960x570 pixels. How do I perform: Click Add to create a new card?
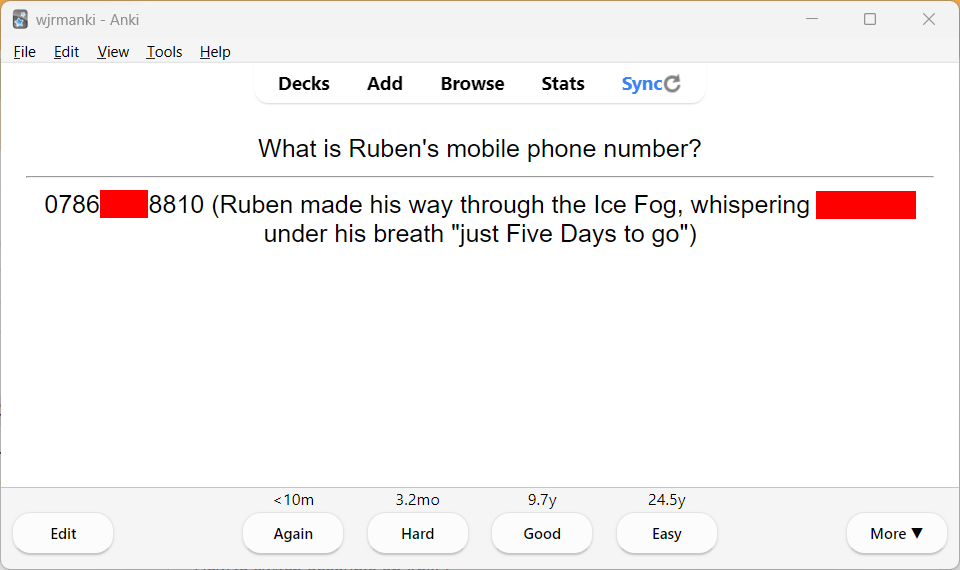click(x=385, y=84)
